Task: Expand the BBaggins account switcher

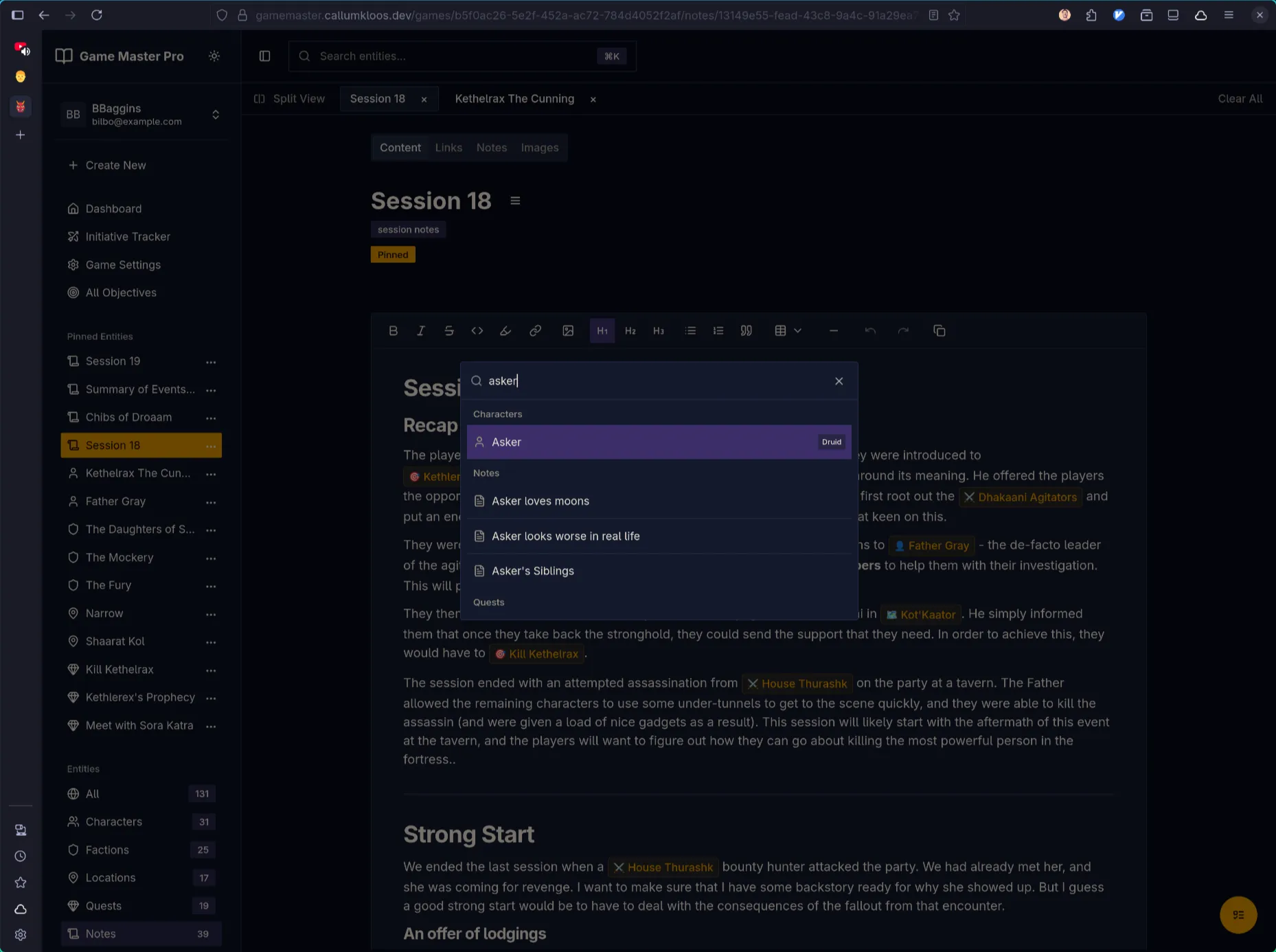Action: (x=215, y=115)
